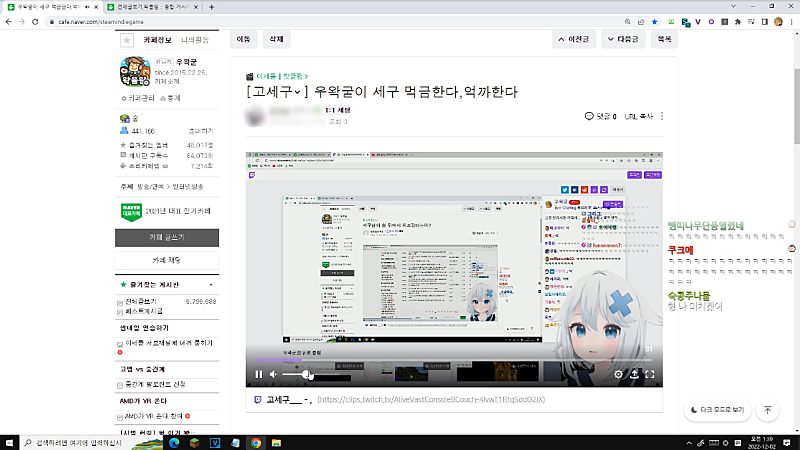
Task: Toggle dark mode view button
Action: coord(716,410)
